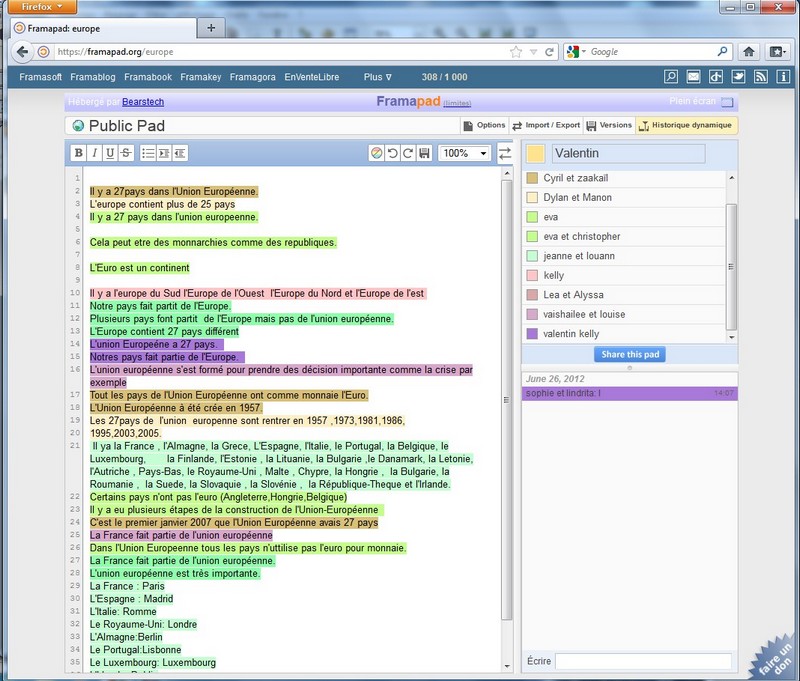
Task: Toggle the side panel with arrows icon
Action: pos(505,153)
